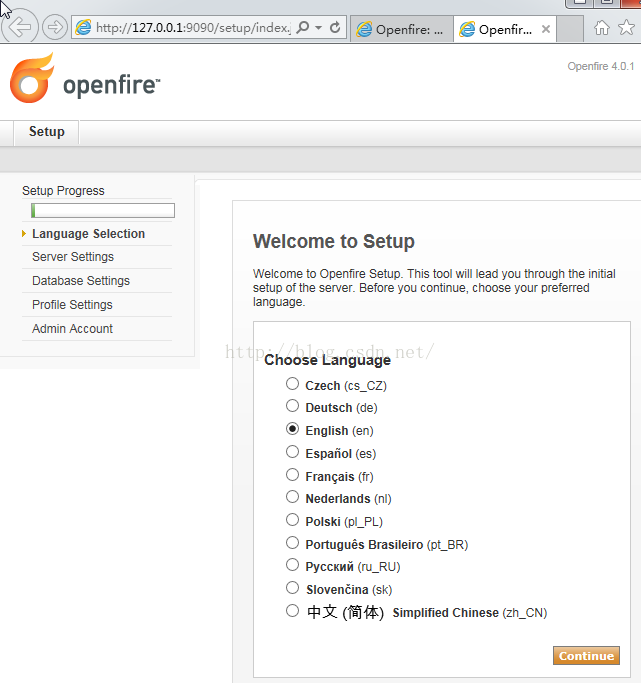Click Server Settings in setup sidebar
This screenshot has height=683, width=641.
click(73, 257)
